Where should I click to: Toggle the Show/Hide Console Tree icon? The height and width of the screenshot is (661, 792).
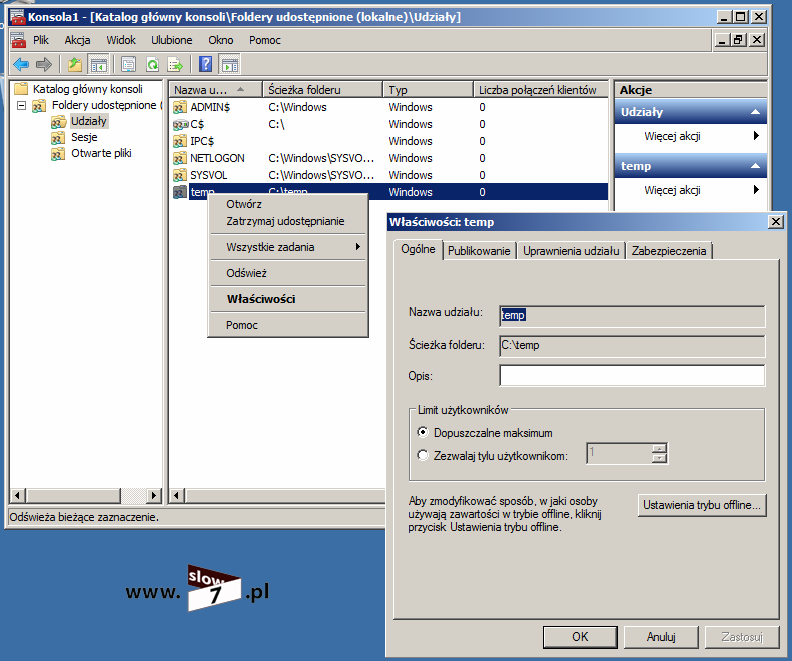pos(99,65)
